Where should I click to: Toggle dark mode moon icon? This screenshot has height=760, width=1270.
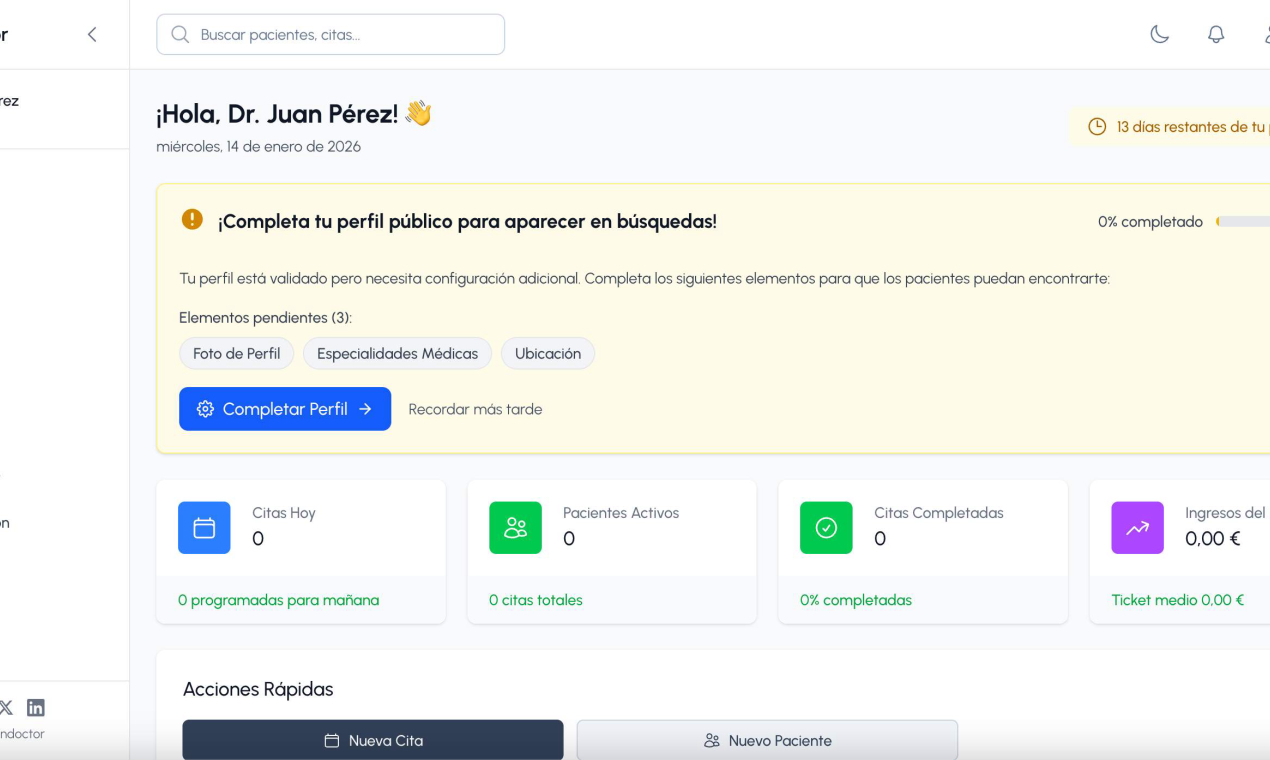point(1159,34)
